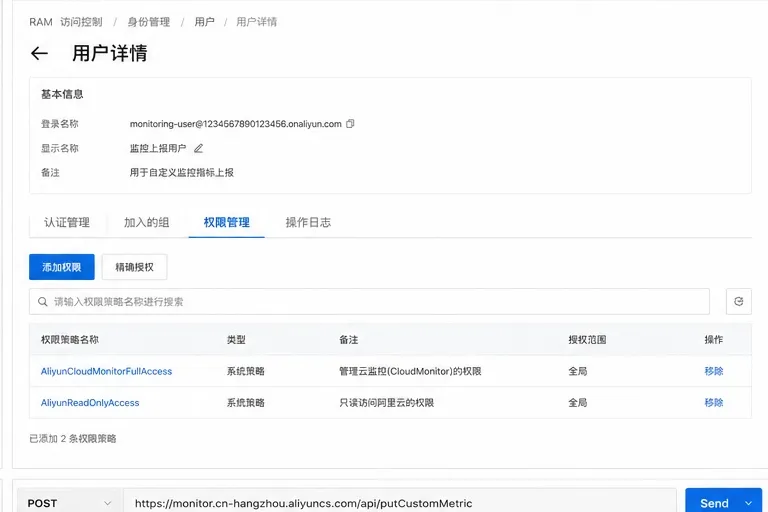
Task: Remove the AliyunCloudMonitorFullAccess policy
Action: coord(714,371)
